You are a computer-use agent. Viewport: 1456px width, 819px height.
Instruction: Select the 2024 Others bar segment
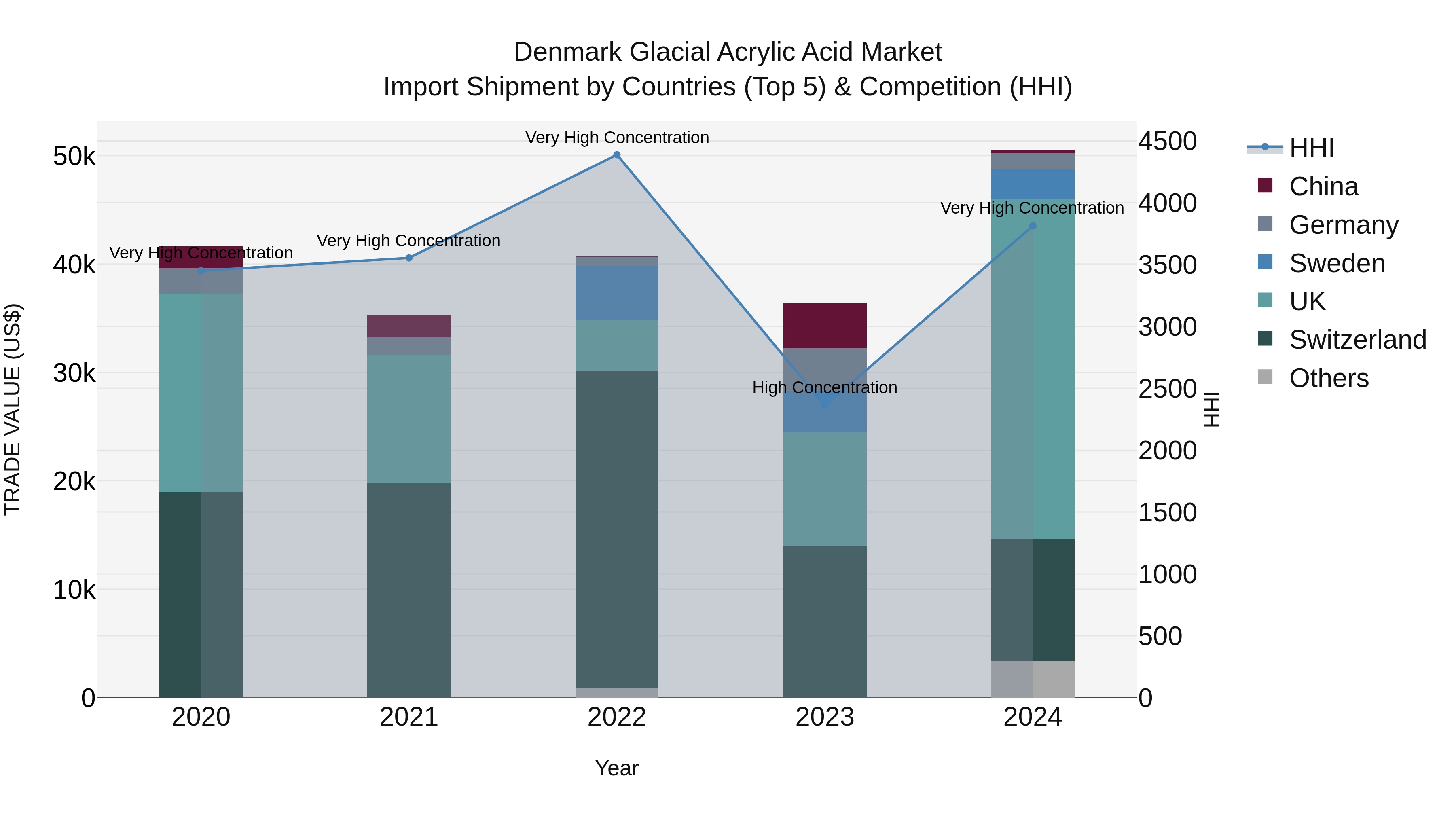[1033, 679]
